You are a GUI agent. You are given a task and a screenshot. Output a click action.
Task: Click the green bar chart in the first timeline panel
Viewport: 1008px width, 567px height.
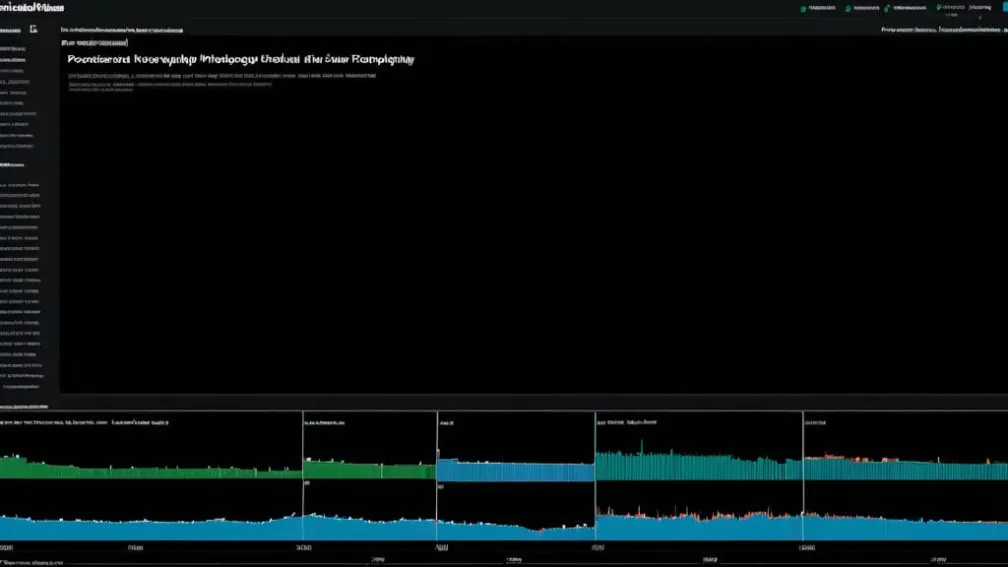150,469
